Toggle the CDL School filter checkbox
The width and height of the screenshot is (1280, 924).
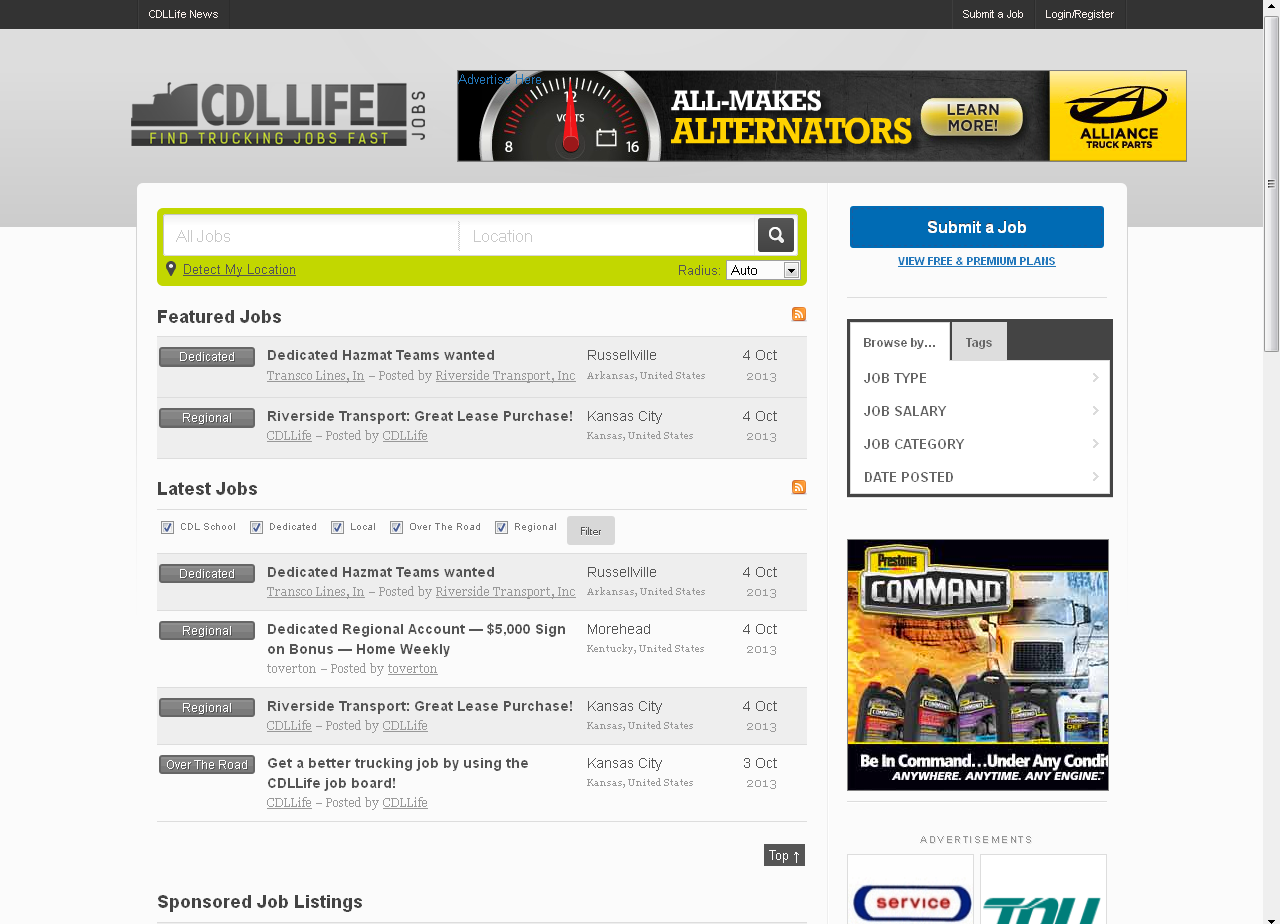pos(168,528)
